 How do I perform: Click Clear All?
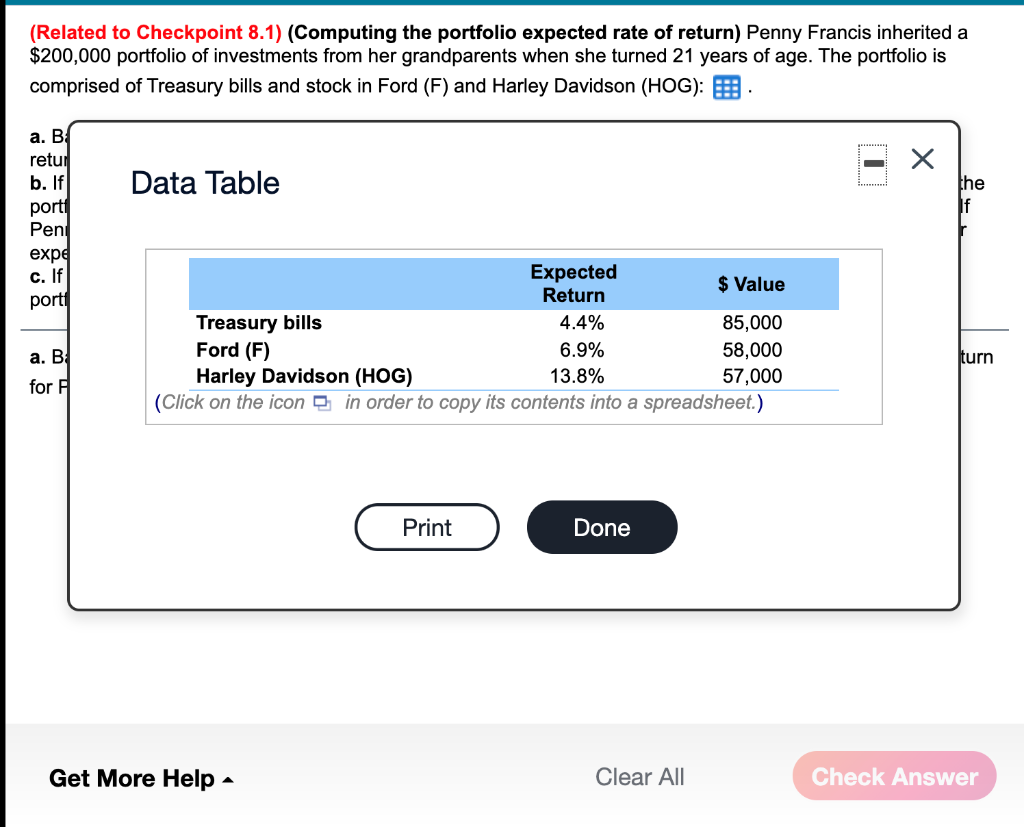click(639, 776)
